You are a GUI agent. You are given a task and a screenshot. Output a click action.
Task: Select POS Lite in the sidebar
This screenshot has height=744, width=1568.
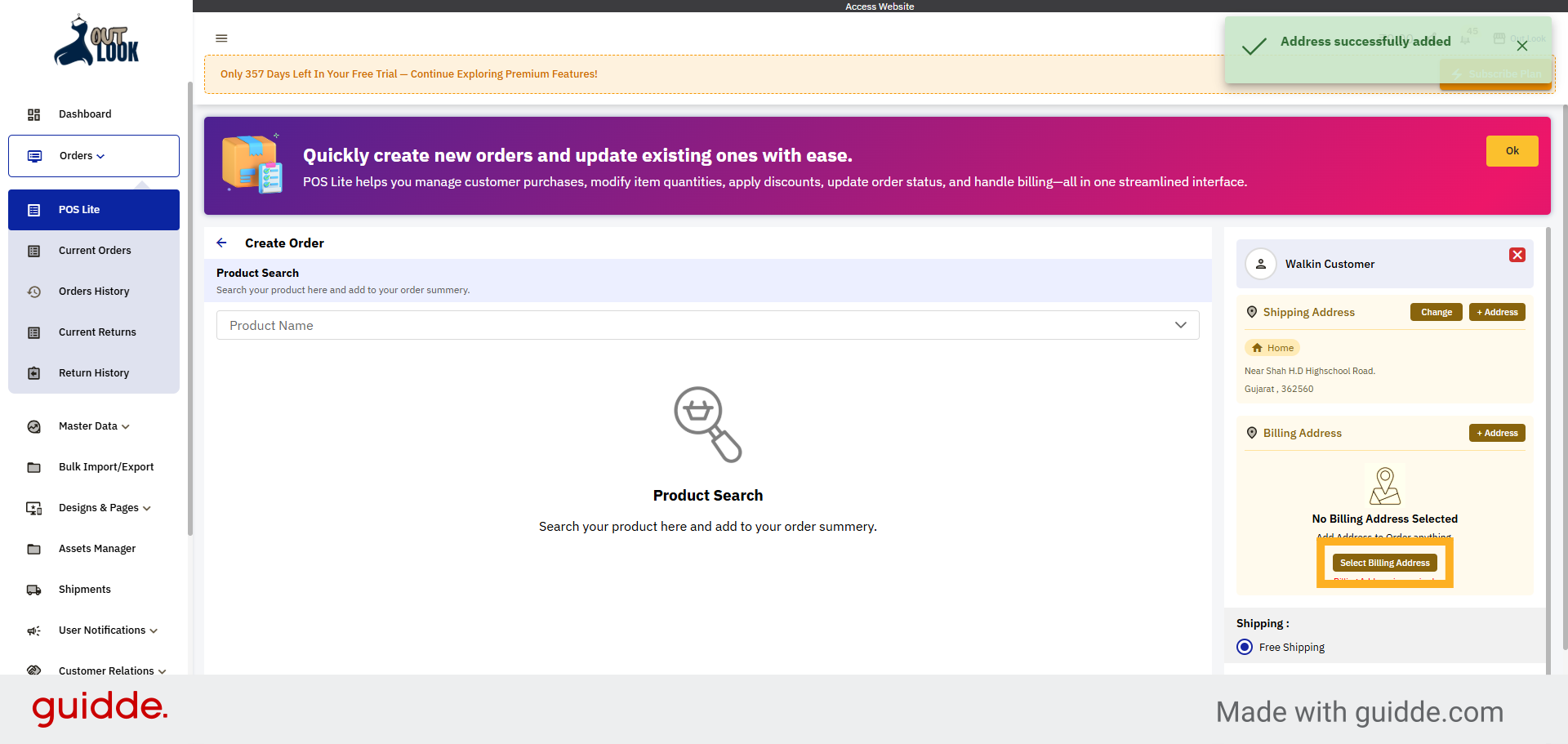[x=79, y=209]
